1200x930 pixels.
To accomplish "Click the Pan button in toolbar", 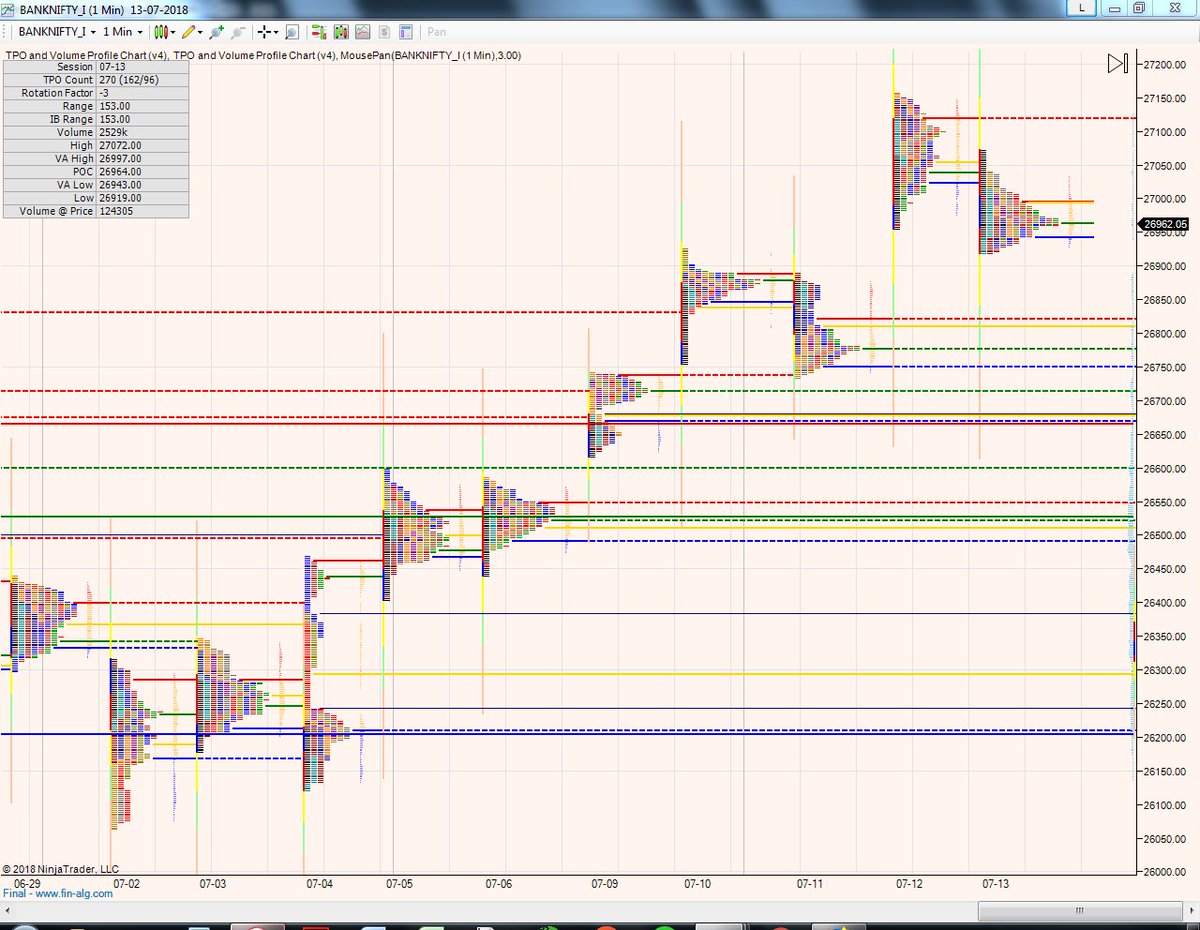I will (437, 32).
